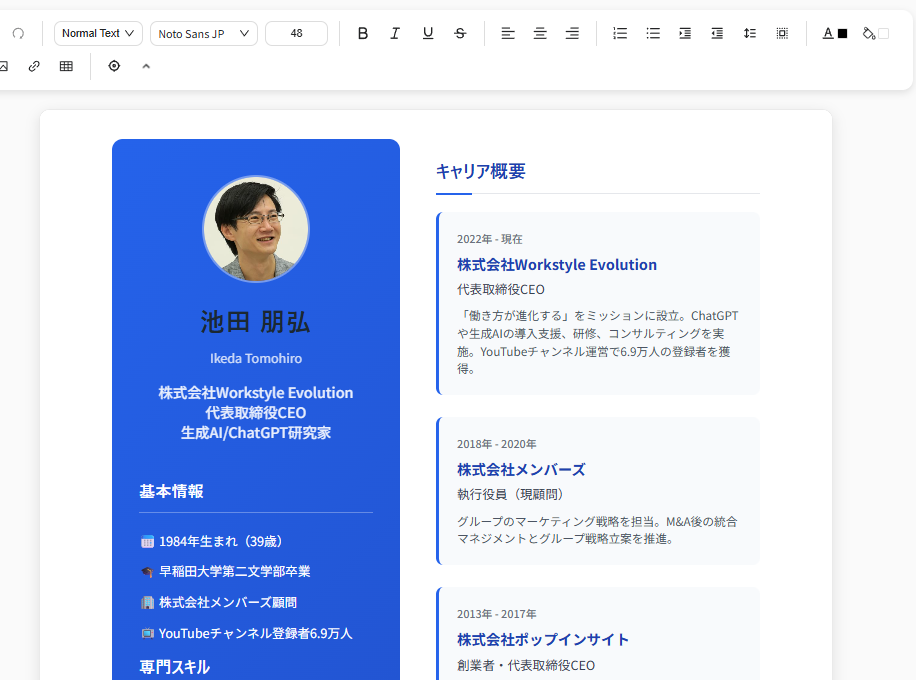Click the padding/margin box icon

[x=782, y=33]
